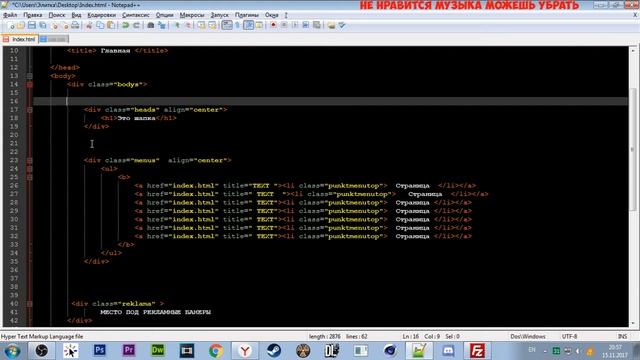640x360 pixels.
Task: Click the Windows Start button
Action: click(12, 351)
